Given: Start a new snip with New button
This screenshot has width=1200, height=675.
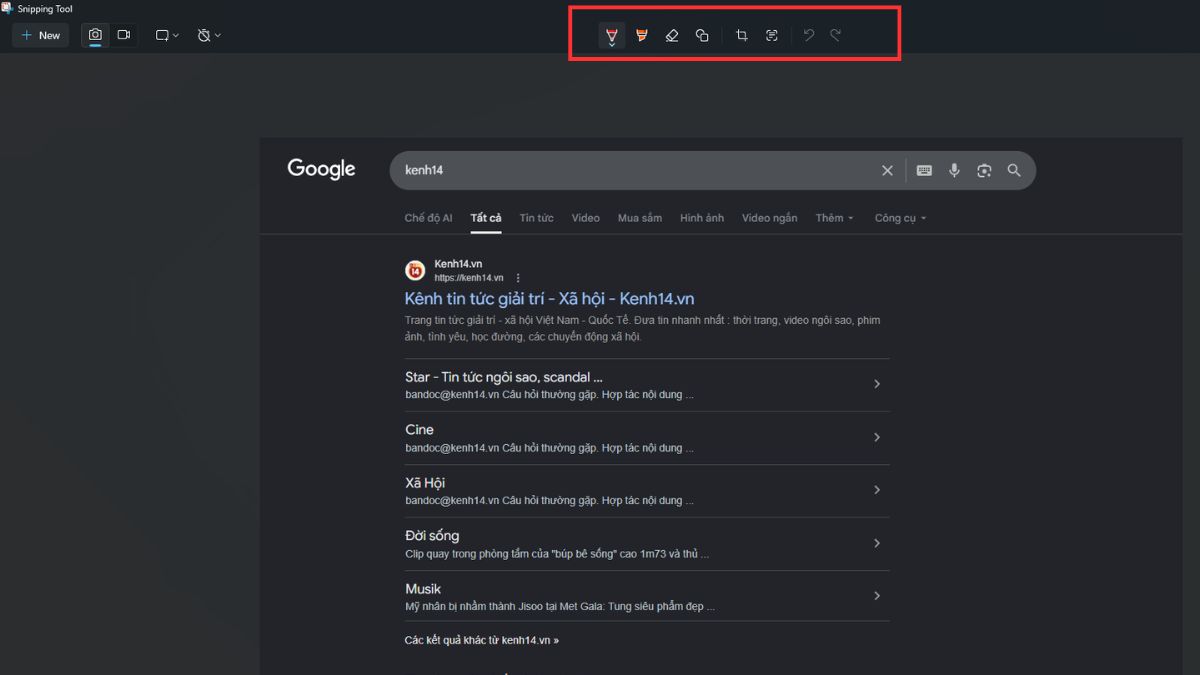Looking at the screenshot, I should [41, 35].
